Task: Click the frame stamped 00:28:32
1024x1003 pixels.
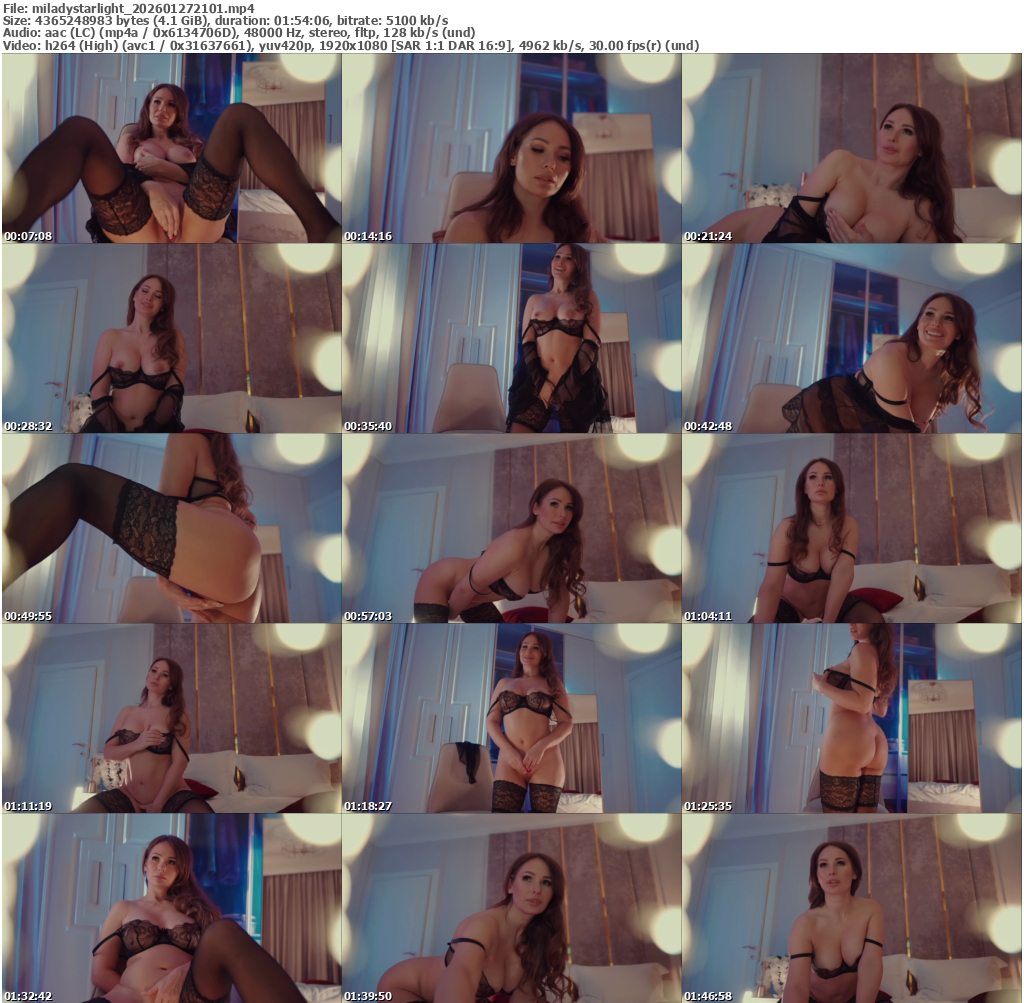Action: (171, 338)
